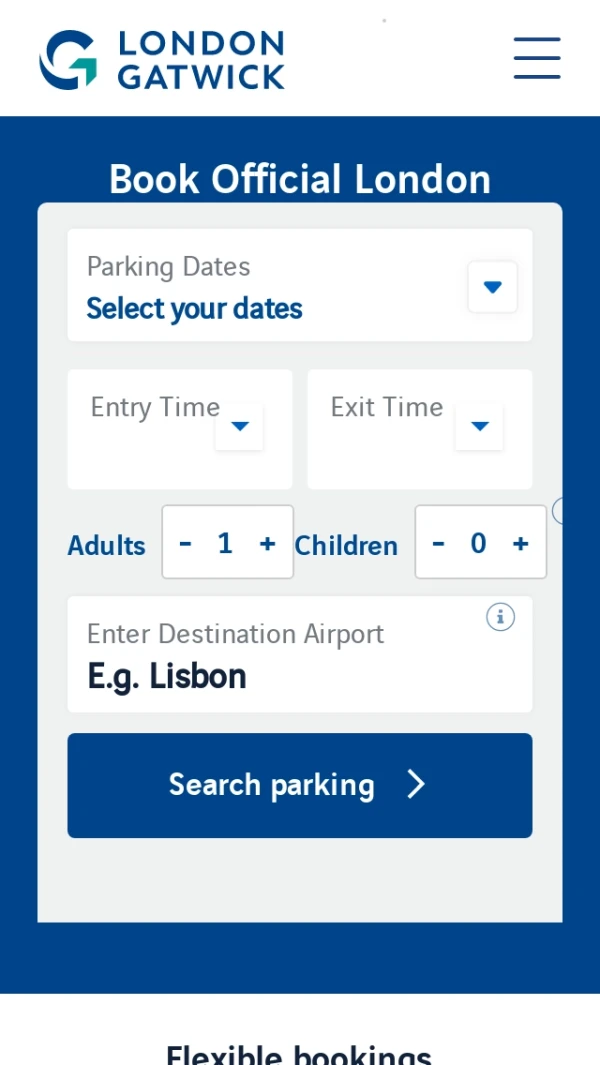600x1065 pixels.
Task: Click the Children count value showing 0
Action: [479, 543]
